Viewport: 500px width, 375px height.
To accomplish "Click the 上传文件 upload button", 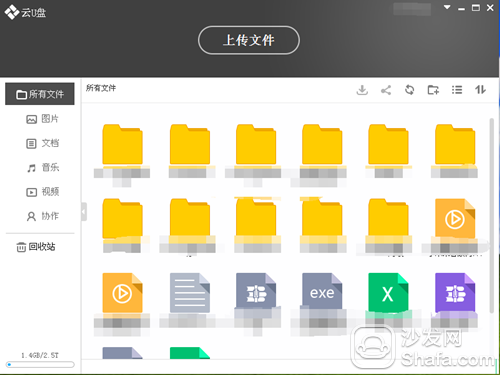I will point(249,40).
